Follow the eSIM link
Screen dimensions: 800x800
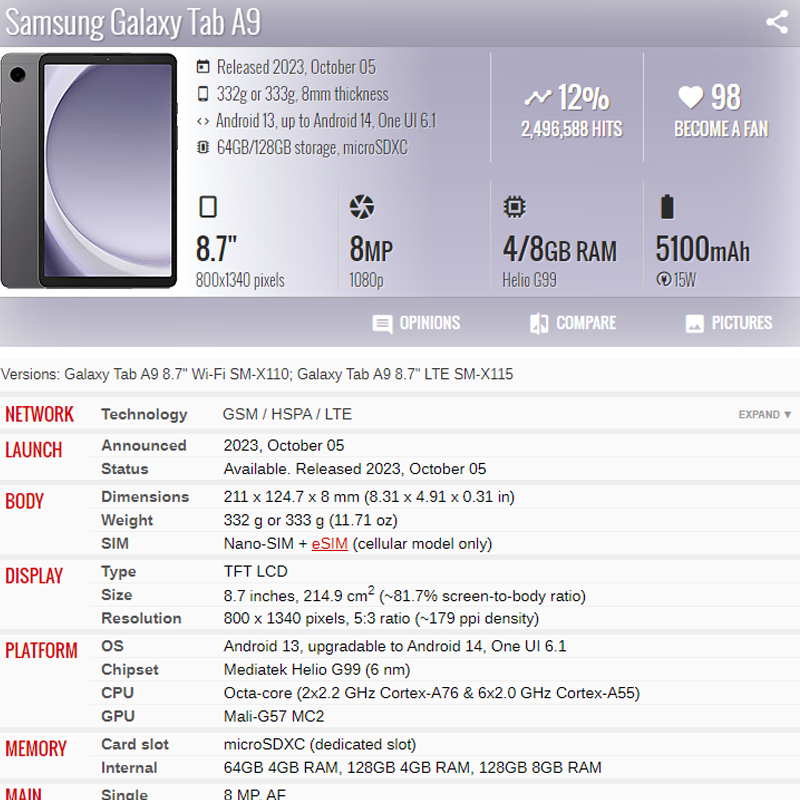pyautogui.click(x=330, y=544)
